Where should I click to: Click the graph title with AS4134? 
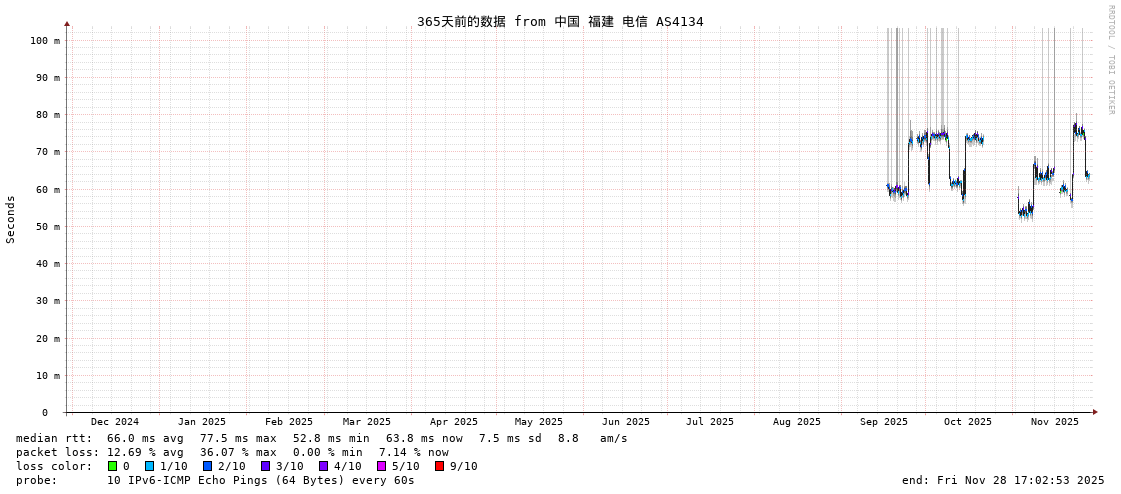[x=560, y=21]
